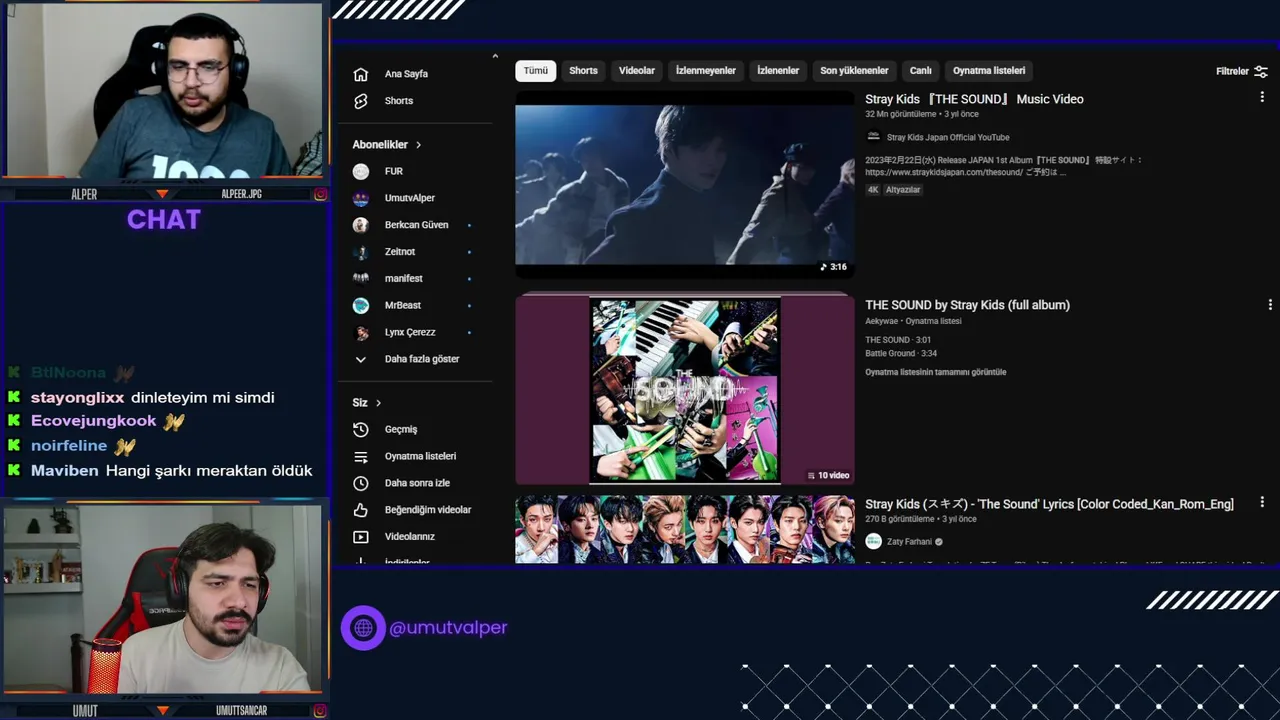Click Instagram icon on Alper webcam bar
The width and height of the screenshot is (1280, 720).
tap(320, 194)
